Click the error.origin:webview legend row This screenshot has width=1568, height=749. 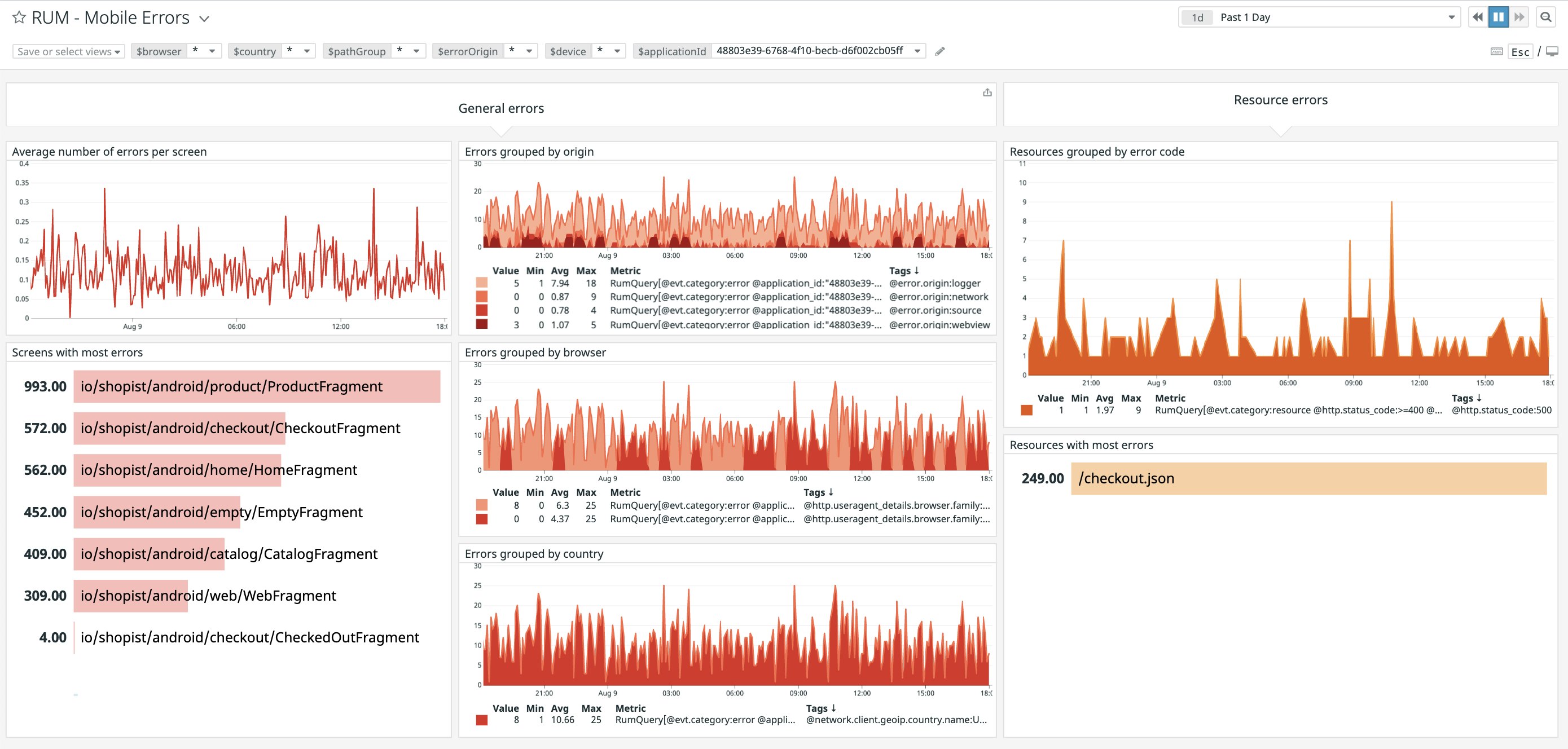pos(939,324)
